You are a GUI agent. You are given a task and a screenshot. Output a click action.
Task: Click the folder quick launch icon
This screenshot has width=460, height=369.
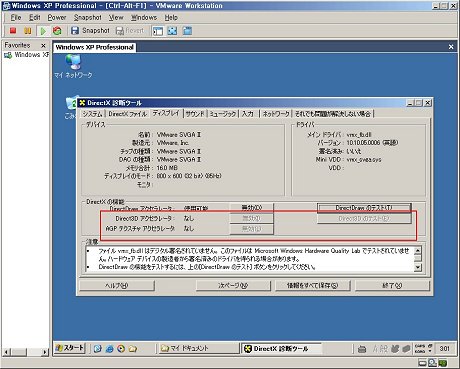pos(133,349)
